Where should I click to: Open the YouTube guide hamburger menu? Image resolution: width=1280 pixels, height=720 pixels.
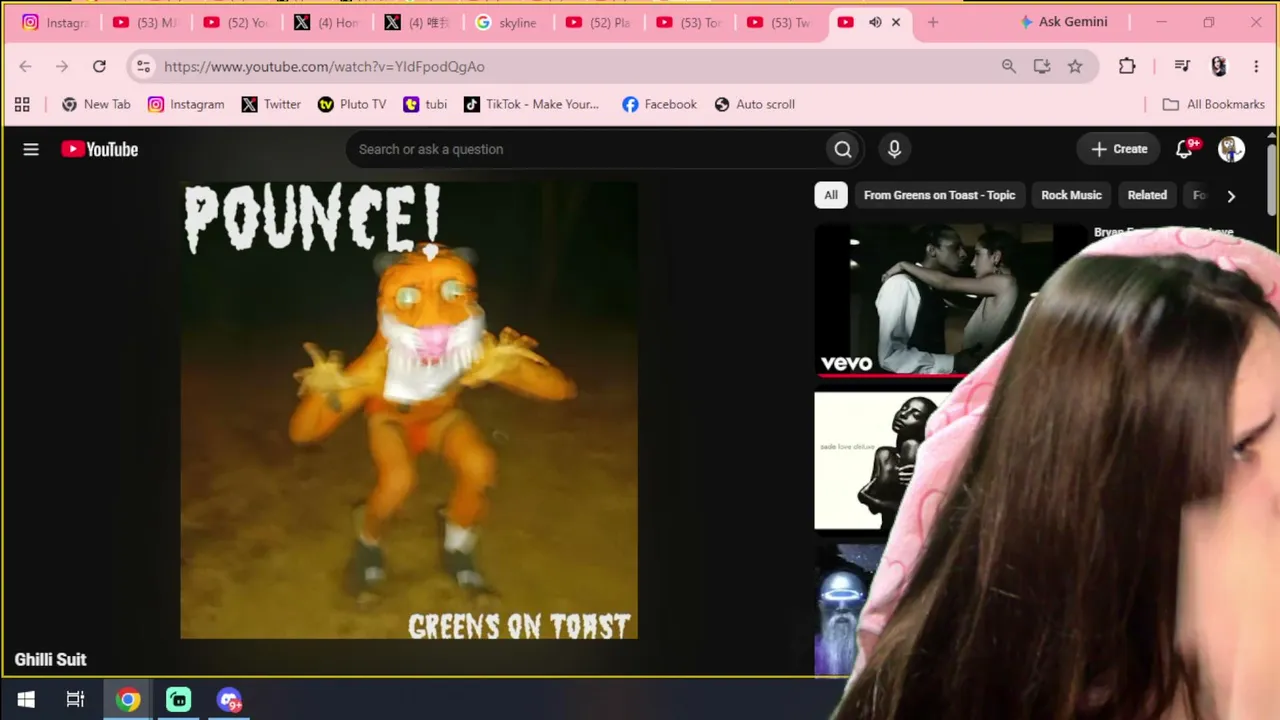31,149
